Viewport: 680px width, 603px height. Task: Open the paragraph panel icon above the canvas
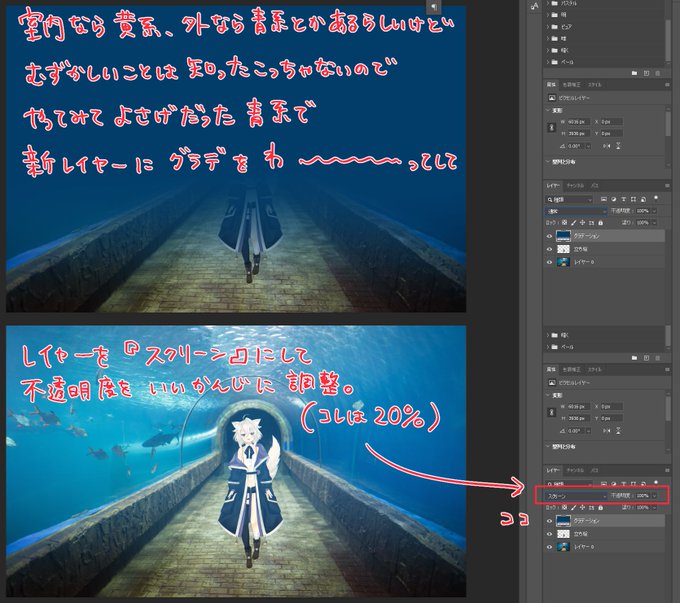coord(433,7)
